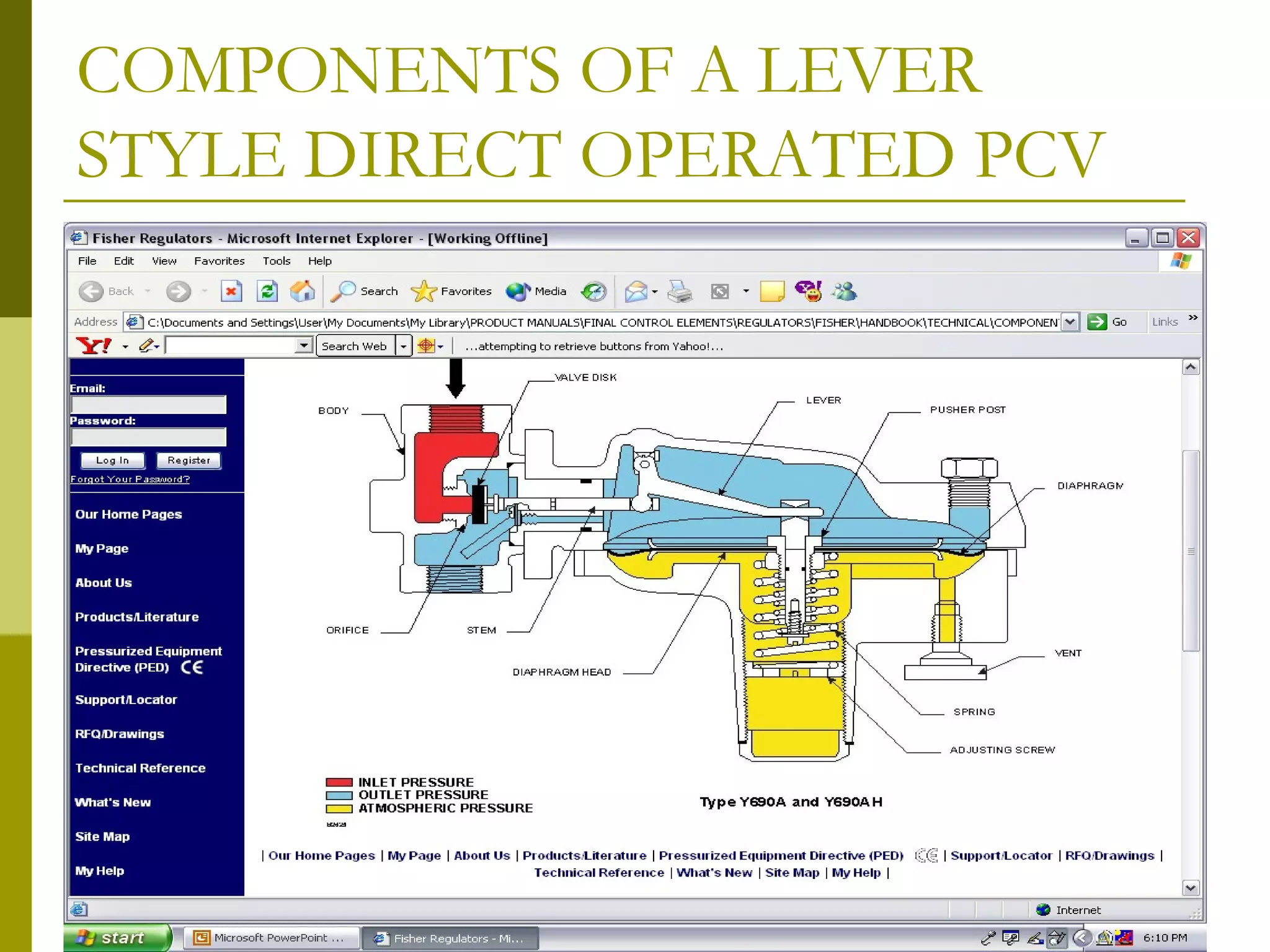Click the system tray clock 6:10 PM
Screen dimensions: 1270x952
tap(1165, 938)
